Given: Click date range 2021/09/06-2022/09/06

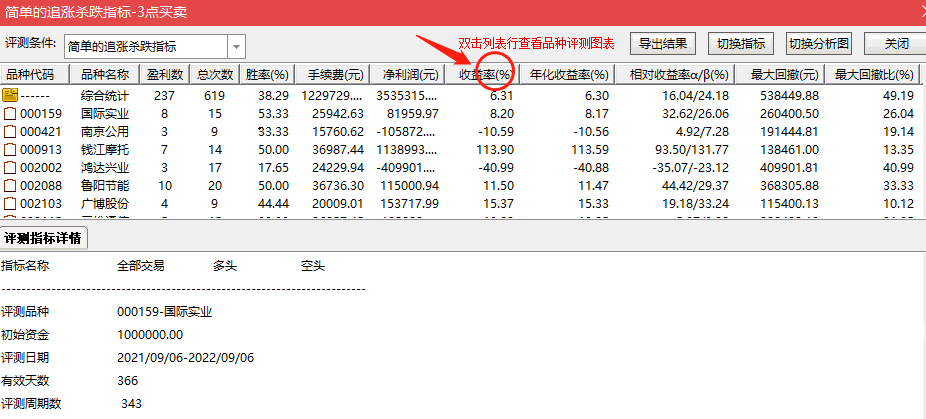Looking at the screenshot, I should click(186, 358).
